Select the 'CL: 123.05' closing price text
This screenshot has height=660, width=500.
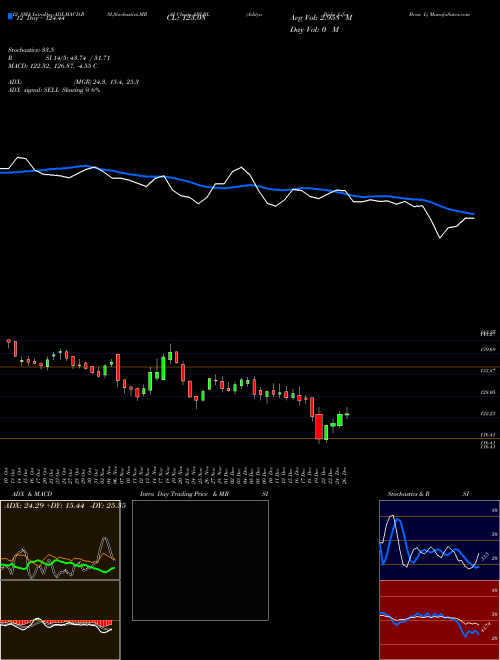pos(186,18)
